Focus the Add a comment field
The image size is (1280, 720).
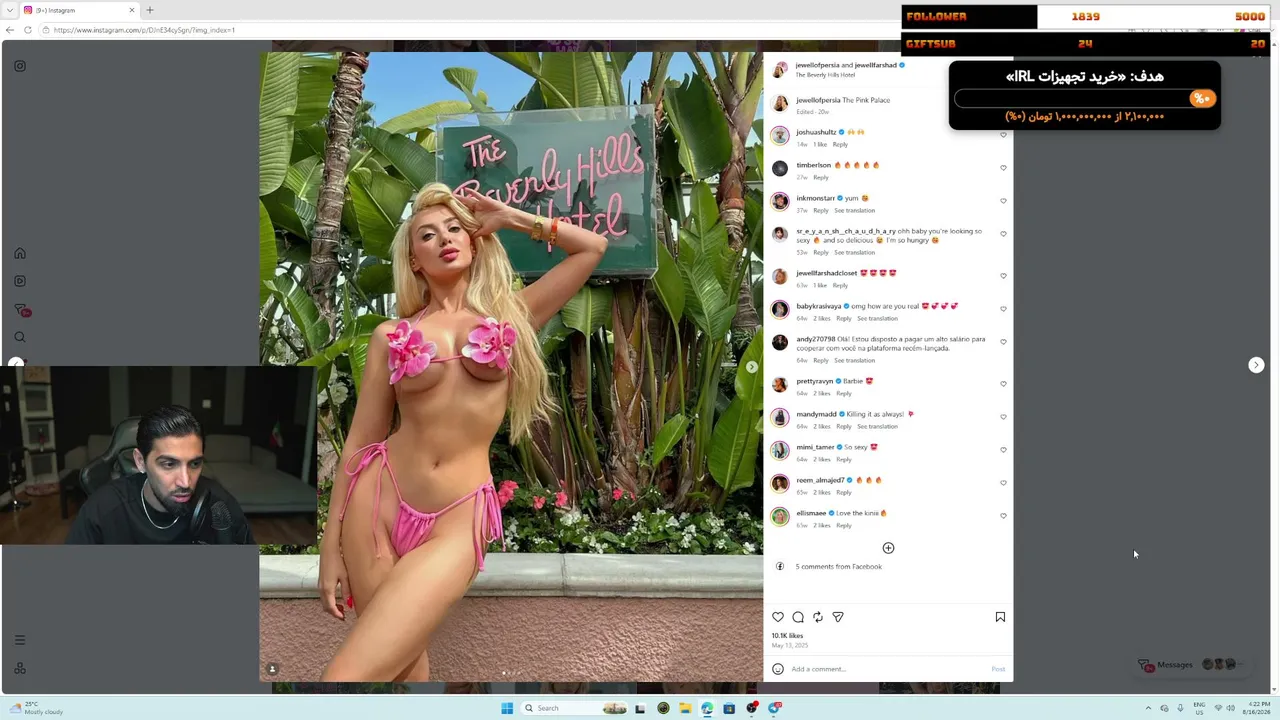tap(885, 669)
